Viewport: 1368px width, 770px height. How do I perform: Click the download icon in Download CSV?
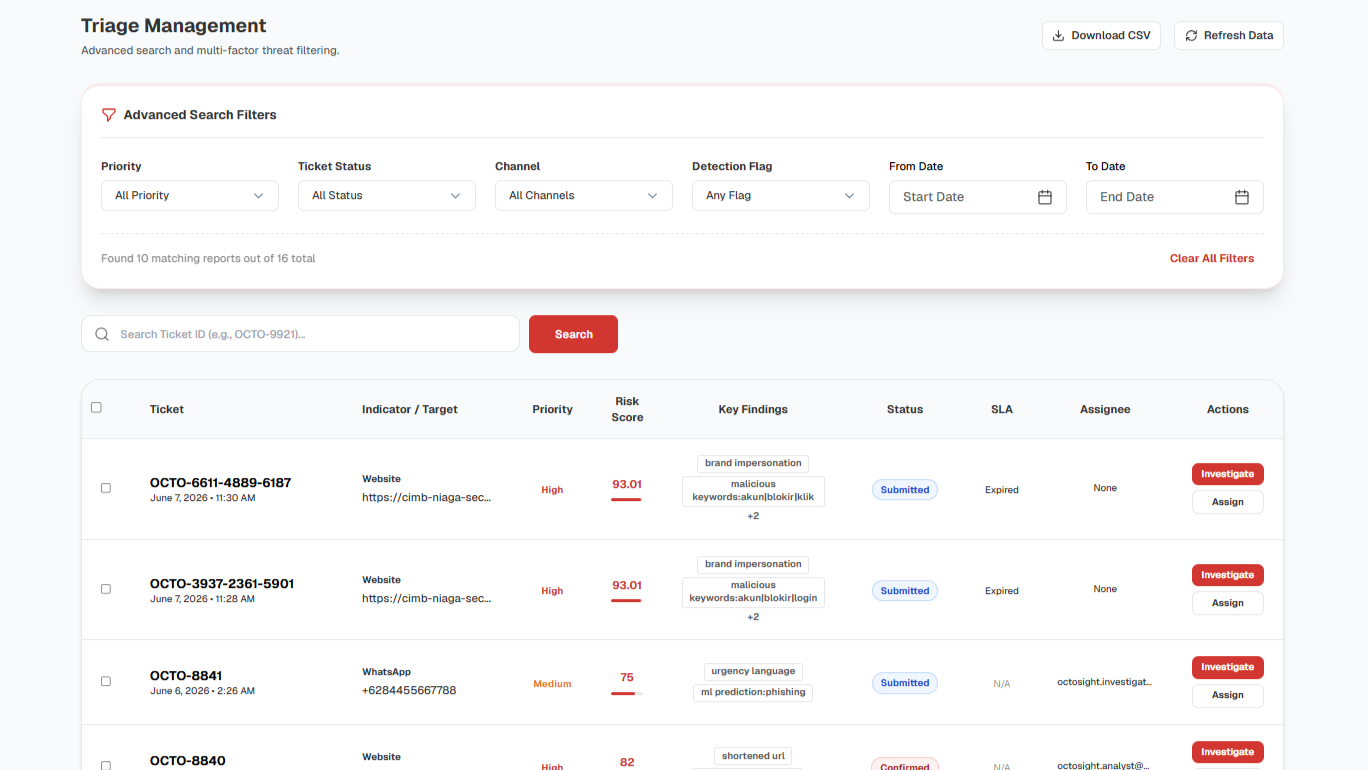(1058, 36)
